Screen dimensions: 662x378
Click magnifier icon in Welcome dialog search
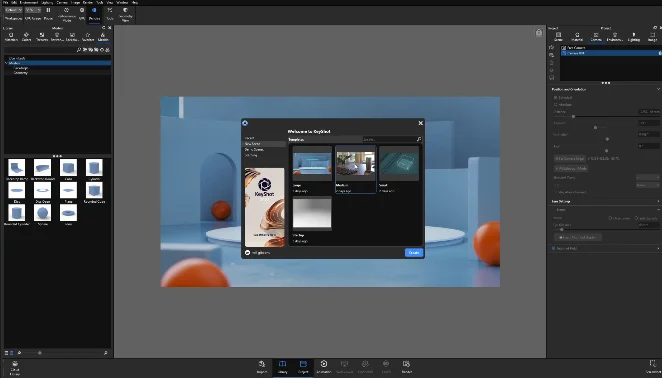(x=419, y=139)
